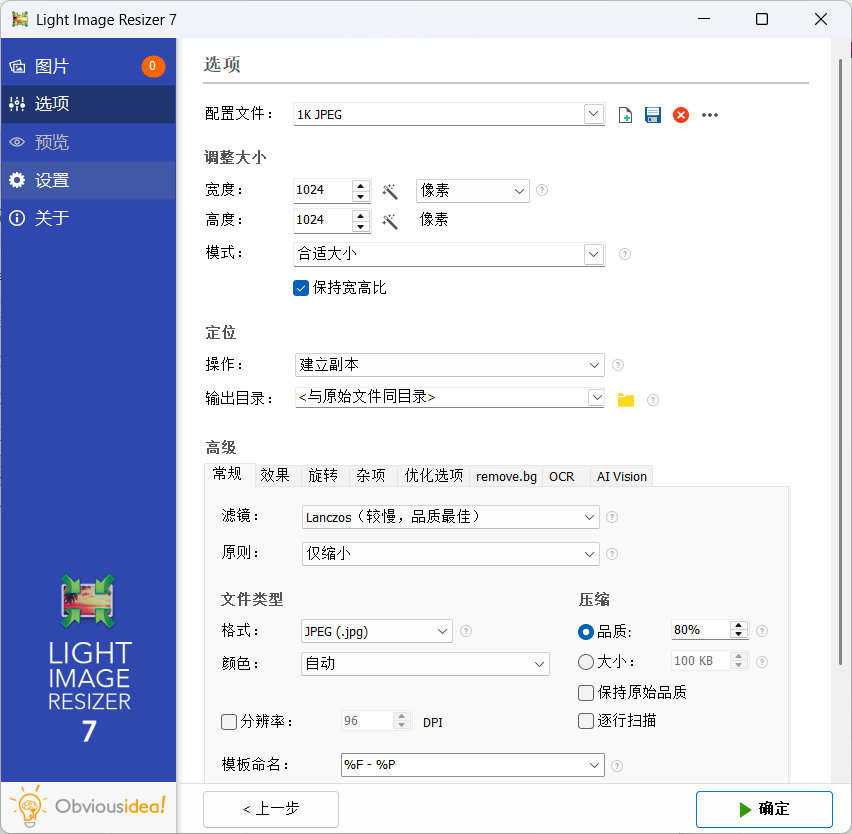The image size is (852, 834).
Task: Click the 高度 1024 input field
Action: tap(323, 220)
